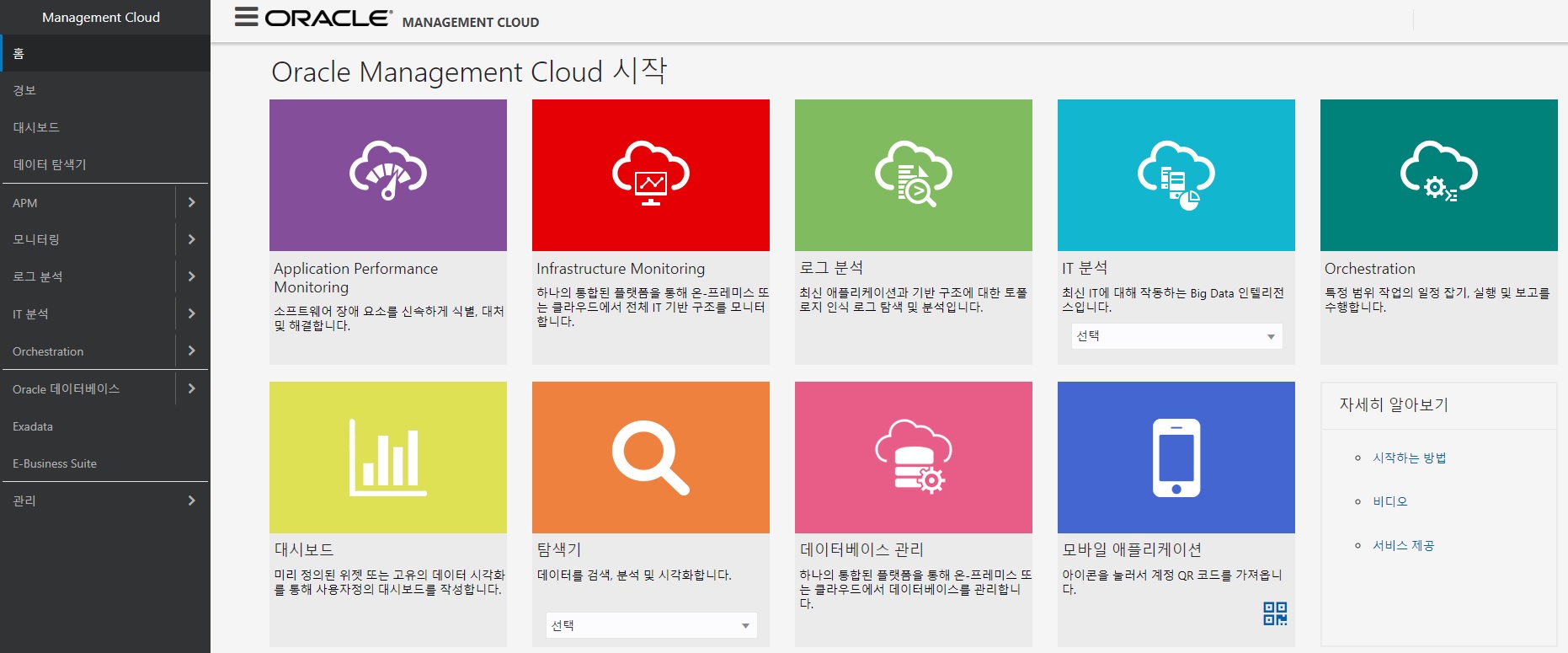Go to 데이터 탐색기 in the sidebar
This screenshot has width=1568, height=653.
click(50, 164)
